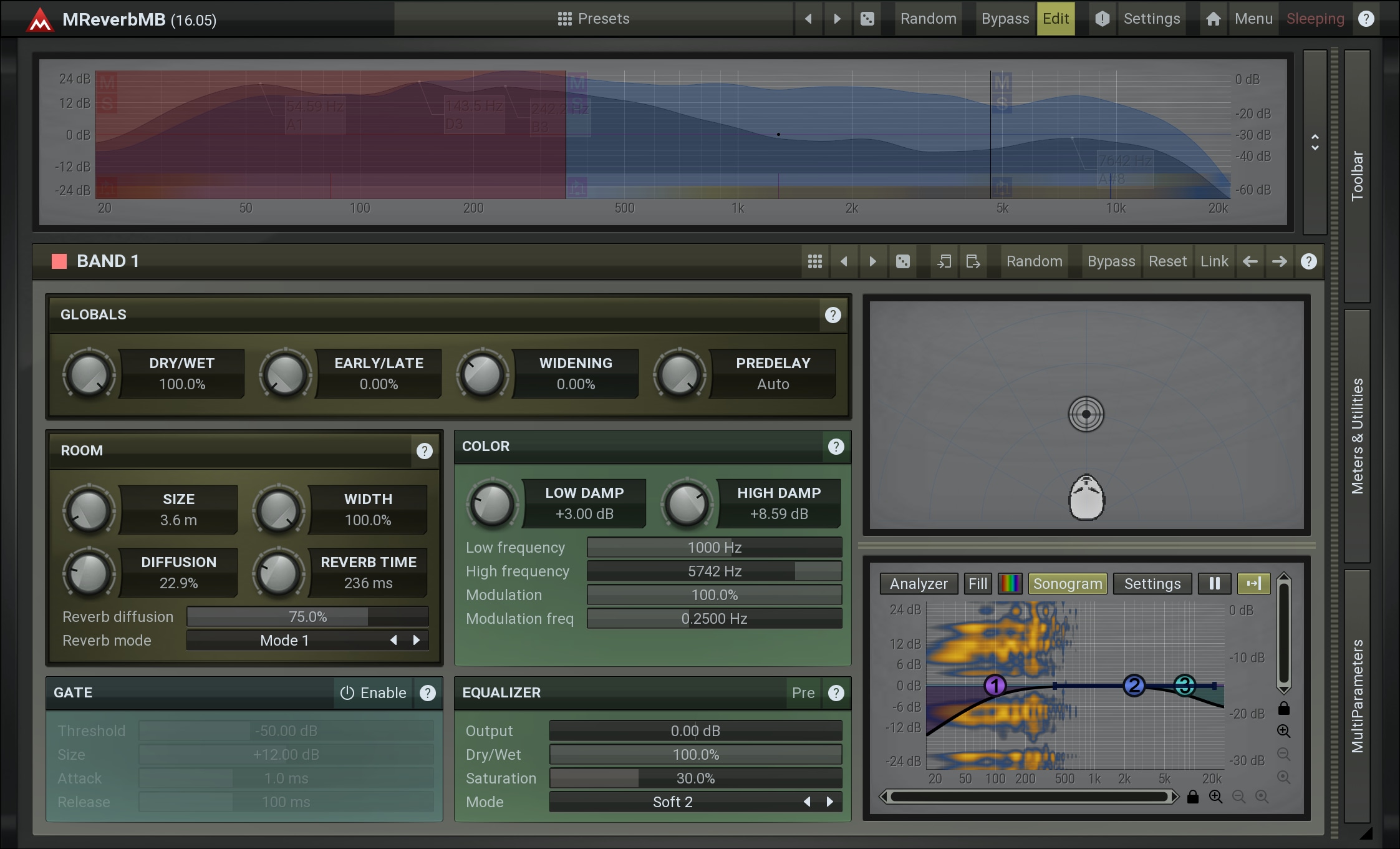Click the Predelay Auto value
Screen dimensions: 1400x849
tap(773, 384)
